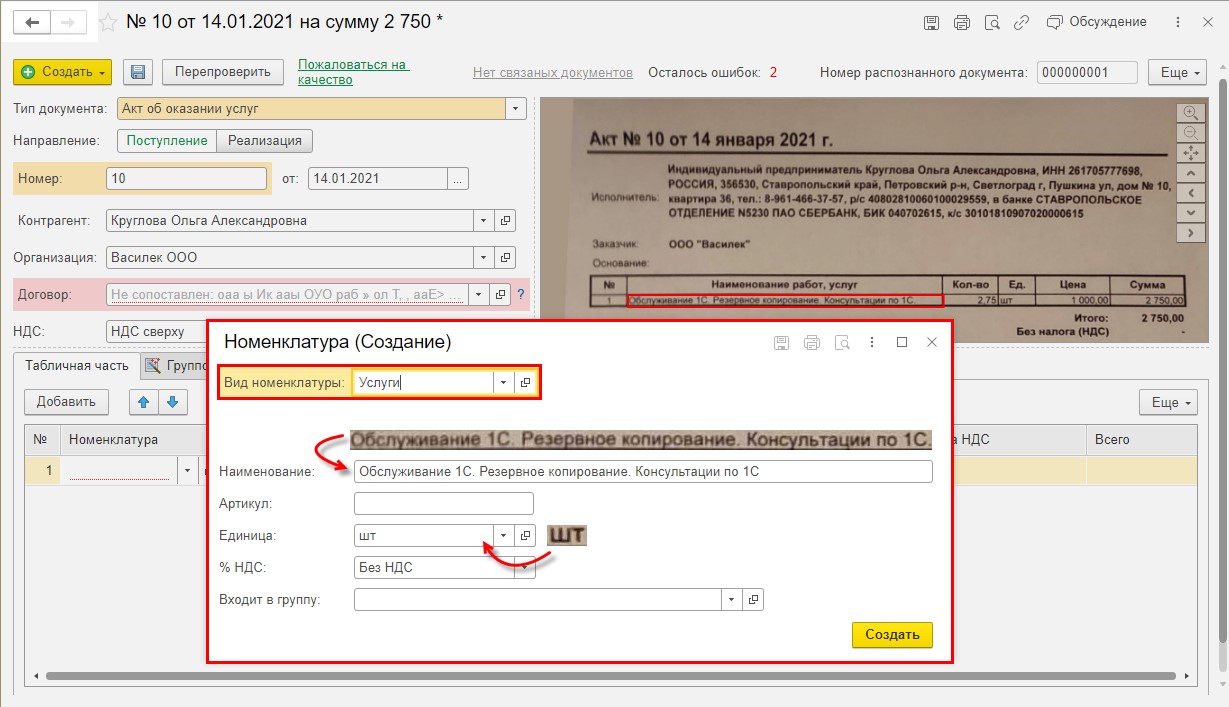Focus the Номер field with value 10
The width and height of the screenshot is (1229, 707).
coord(185,179)
